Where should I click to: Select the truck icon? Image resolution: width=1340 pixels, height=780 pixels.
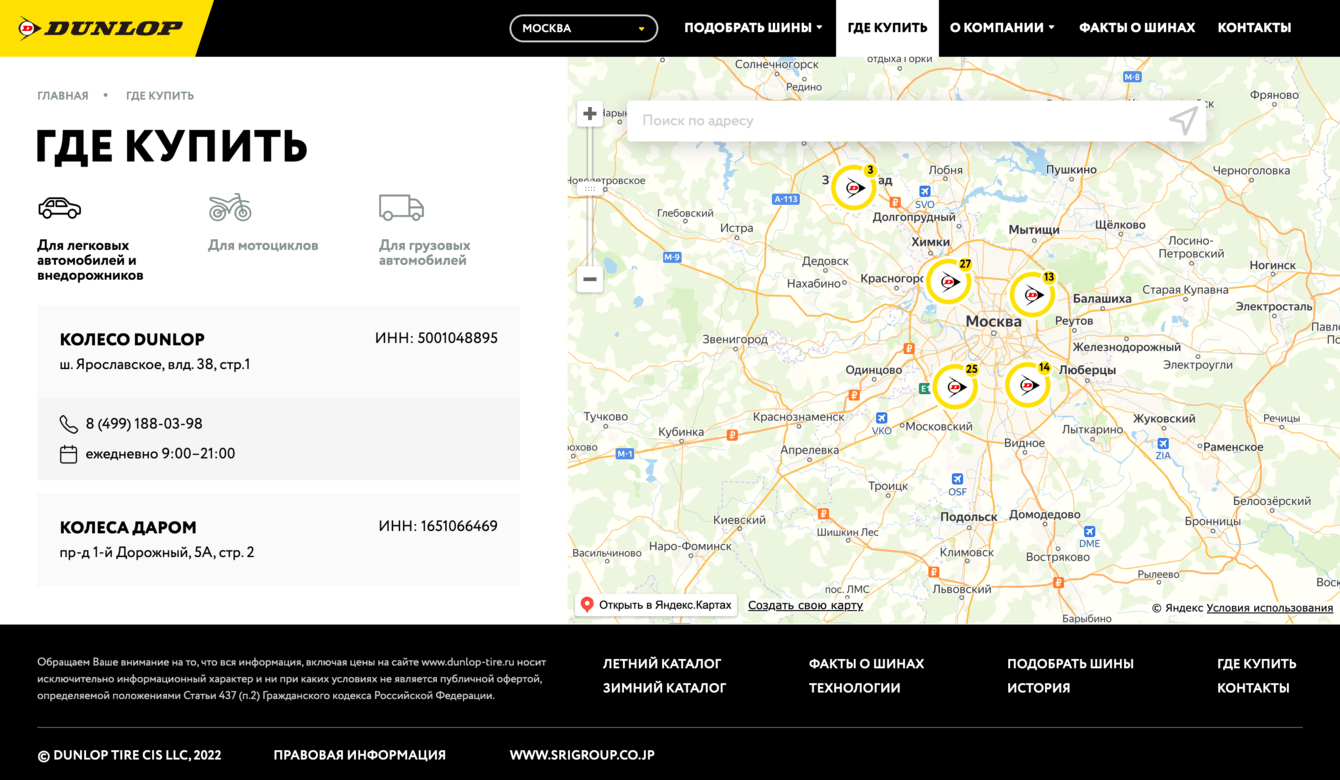[401, 207]
